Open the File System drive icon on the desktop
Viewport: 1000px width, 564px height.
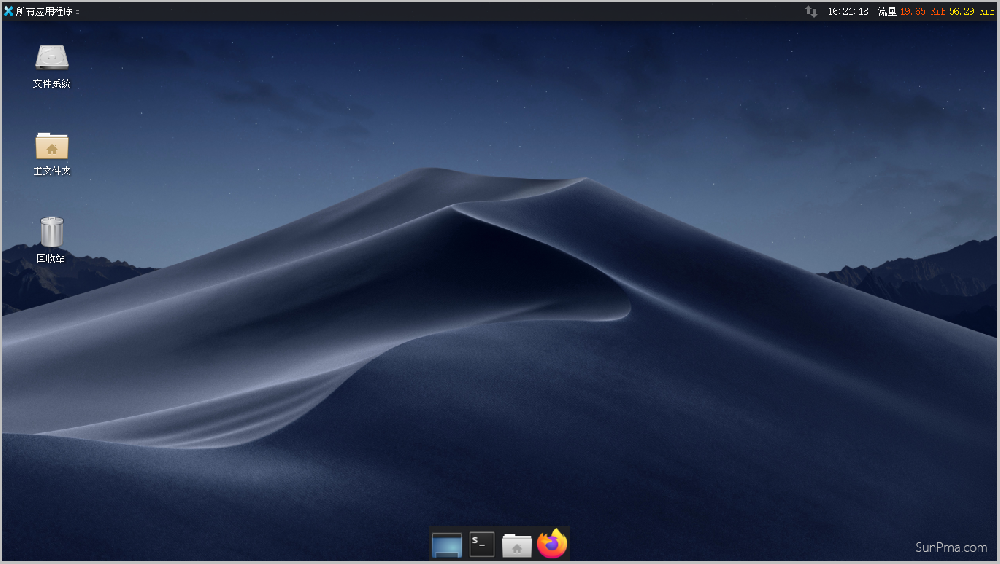(52, 57)
